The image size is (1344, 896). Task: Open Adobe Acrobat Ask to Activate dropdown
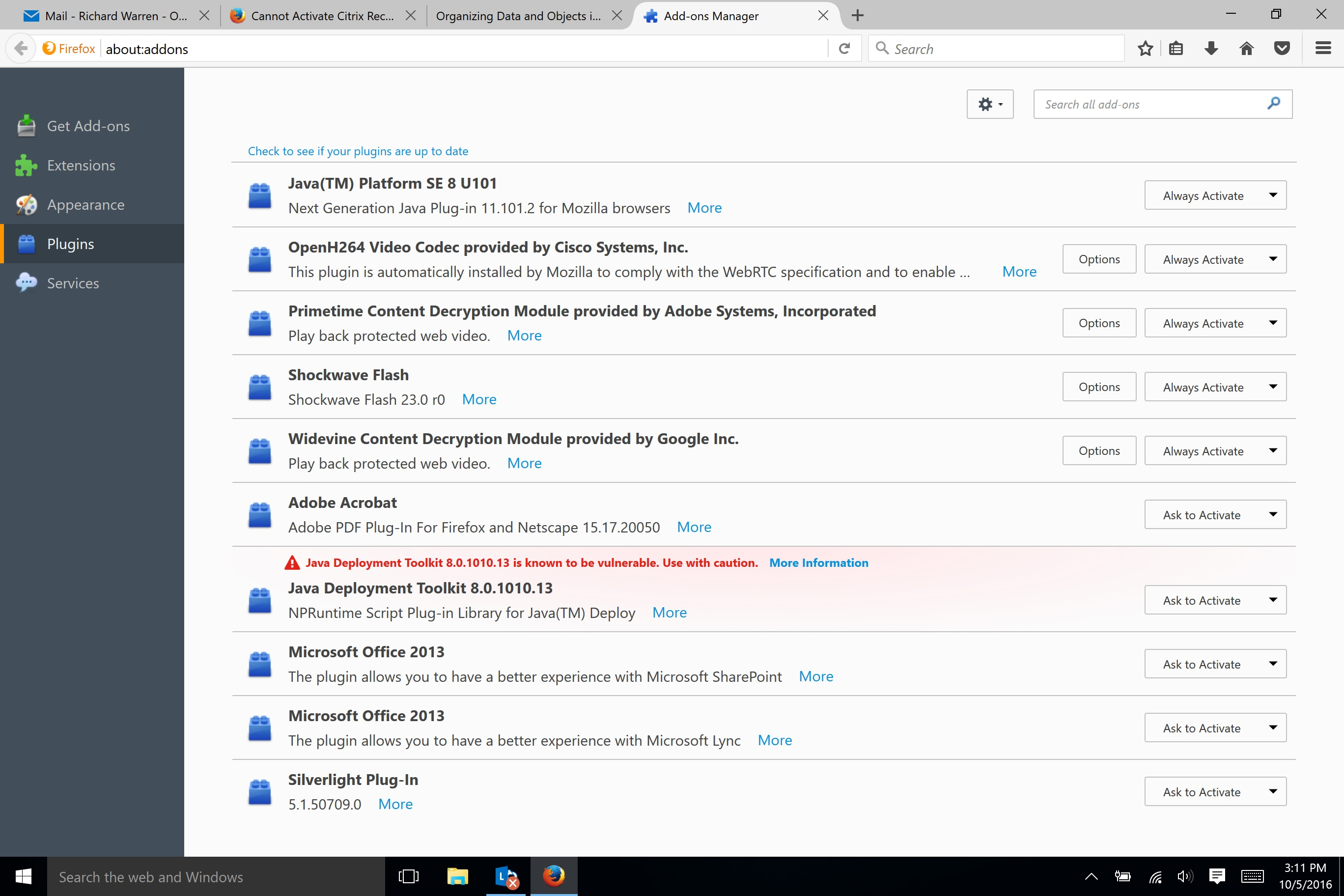pyautogui.click(x=1215, y=515)
